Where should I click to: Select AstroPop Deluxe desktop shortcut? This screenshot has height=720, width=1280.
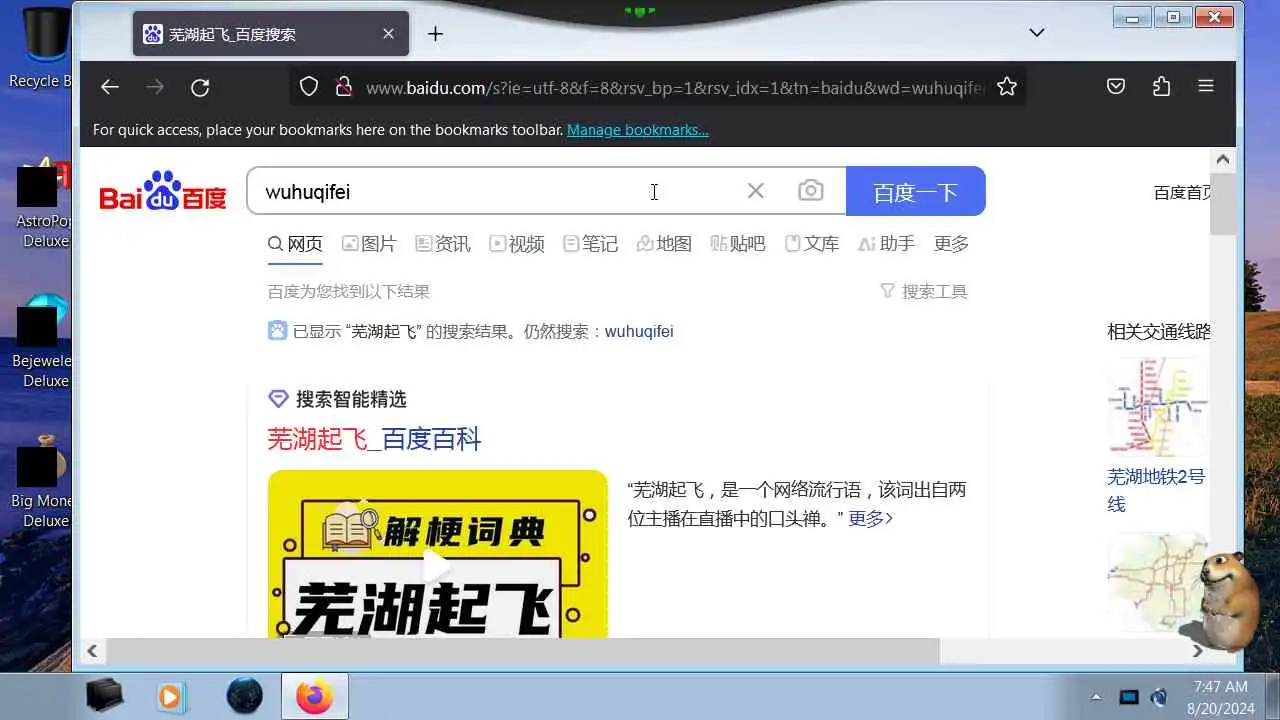pos(42,205)
